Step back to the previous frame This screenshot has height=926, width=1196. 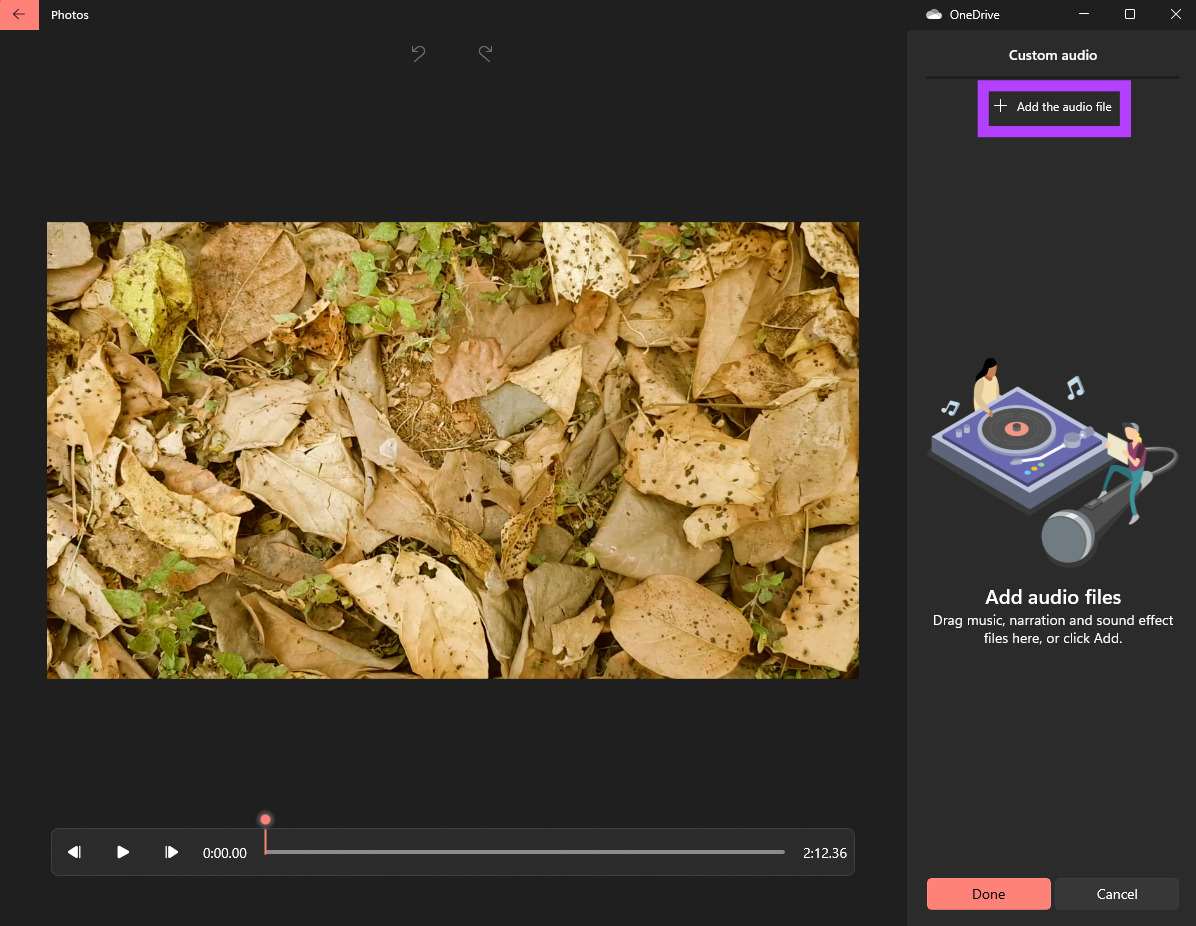click(75, 852)
